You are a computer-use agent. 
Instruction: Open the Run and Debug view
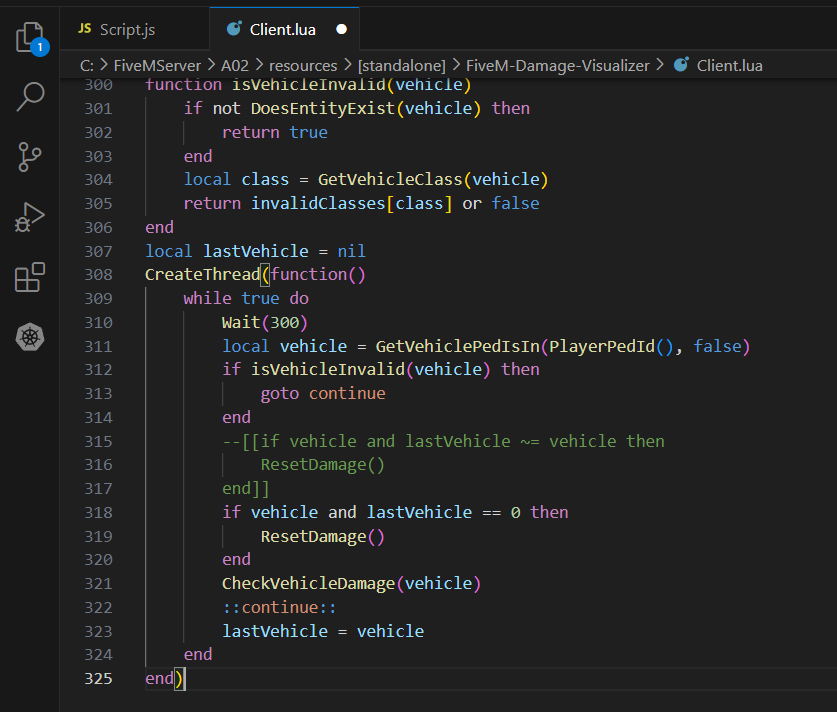click(30, 217)
